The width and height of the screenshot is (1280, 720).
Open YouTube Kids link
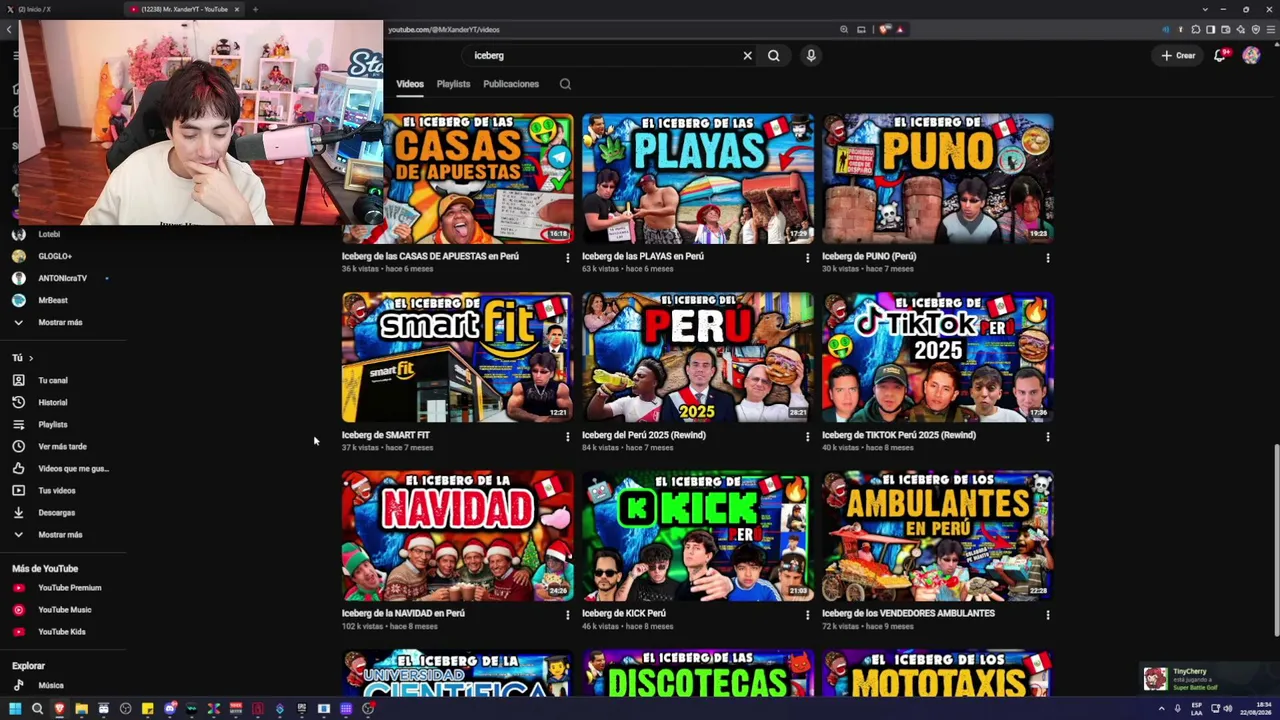[62, 632]
